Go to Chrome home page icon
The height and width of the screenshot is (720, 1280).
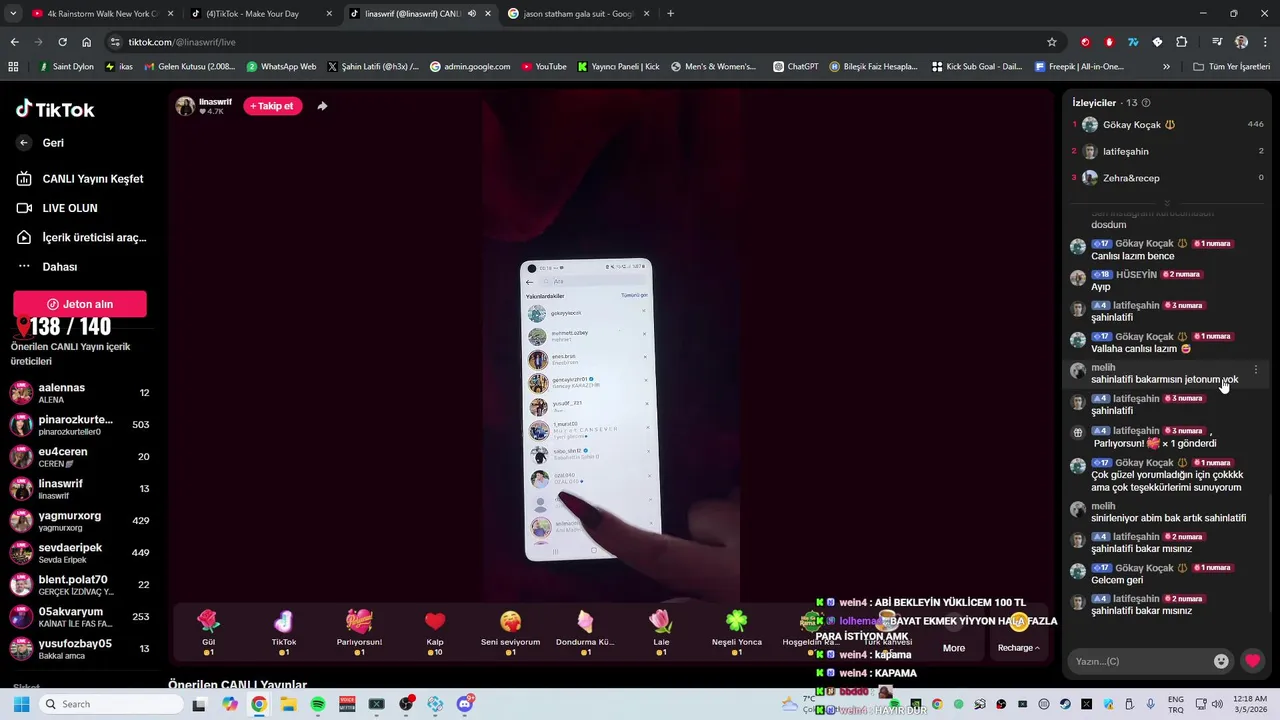coord(87,42)
